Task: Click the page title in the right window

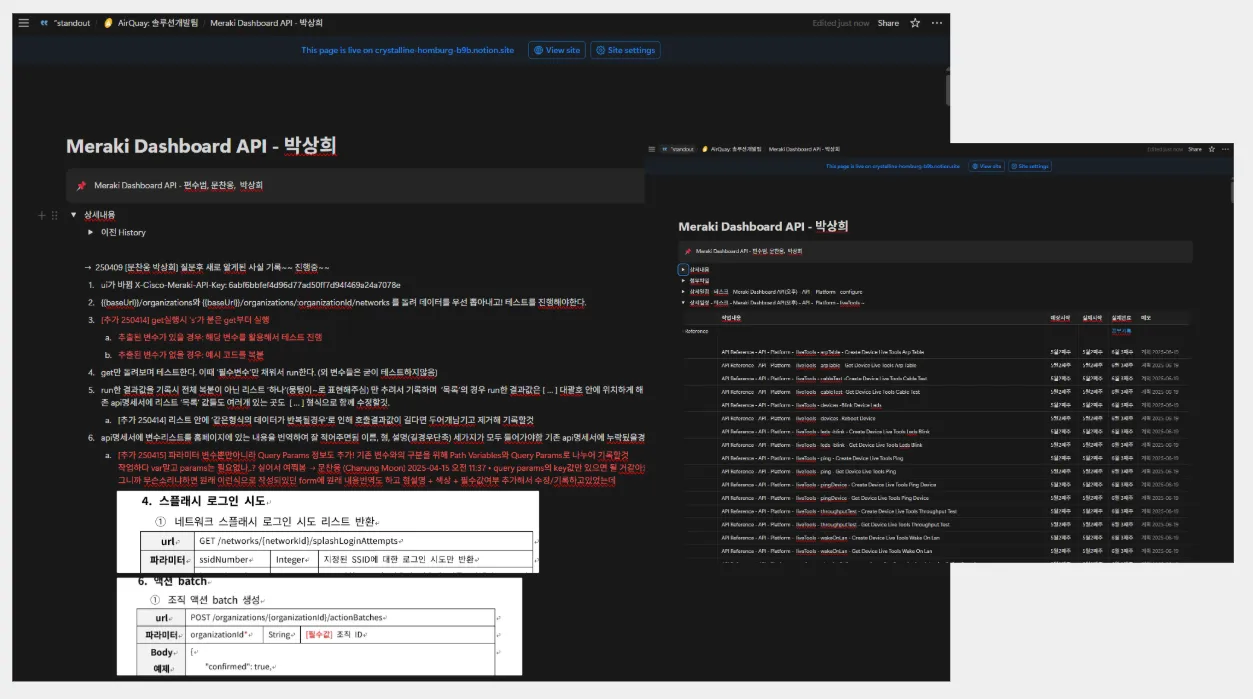Action: click(763, 227)
